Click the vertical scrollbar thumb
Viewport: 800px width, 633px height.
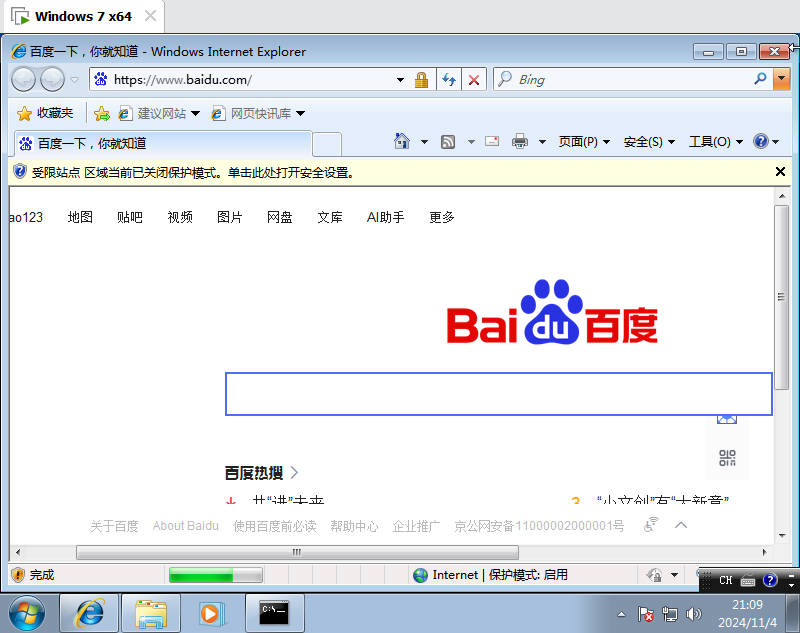[x=781, y=297]
